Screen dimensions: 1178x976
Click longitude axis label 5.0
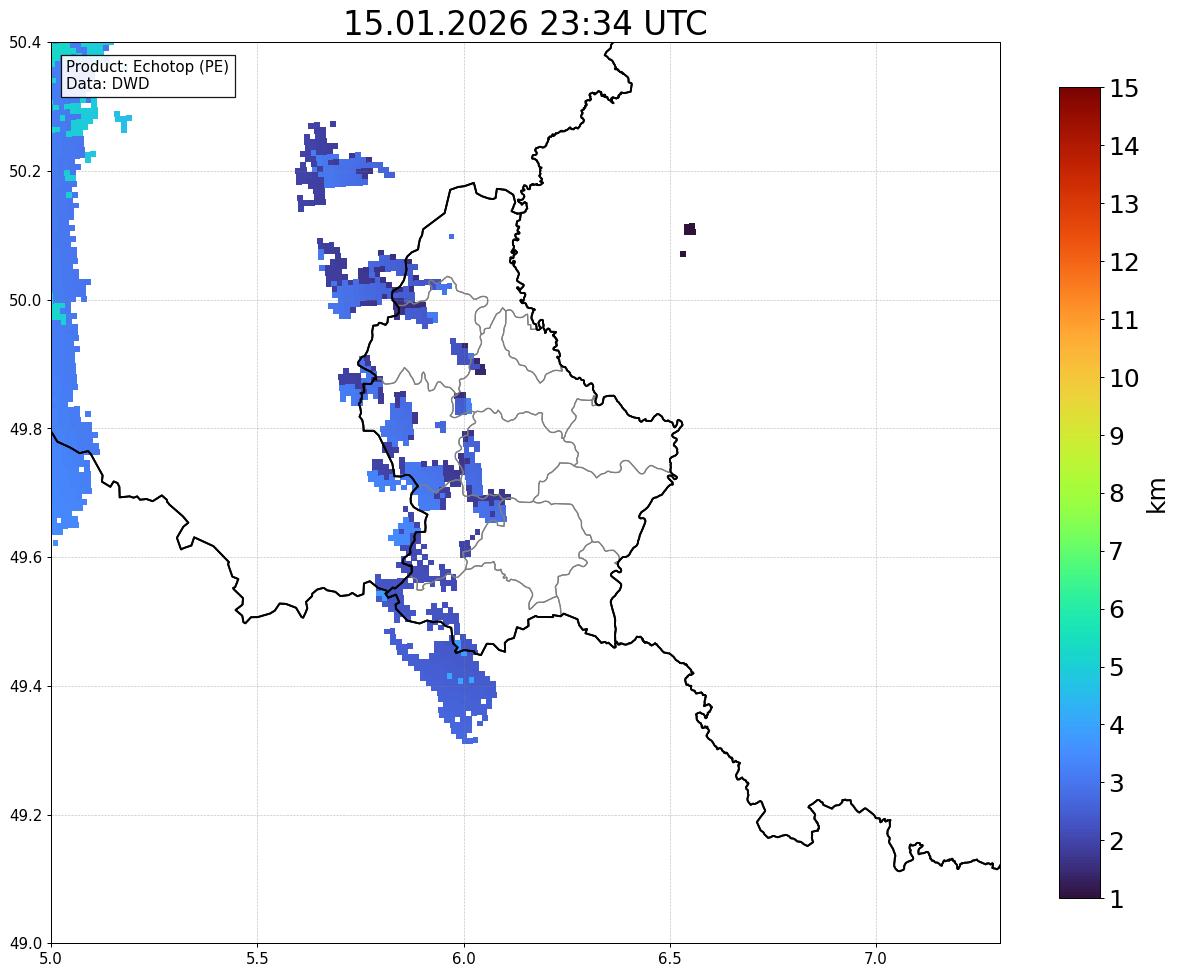tap(51, 959)
